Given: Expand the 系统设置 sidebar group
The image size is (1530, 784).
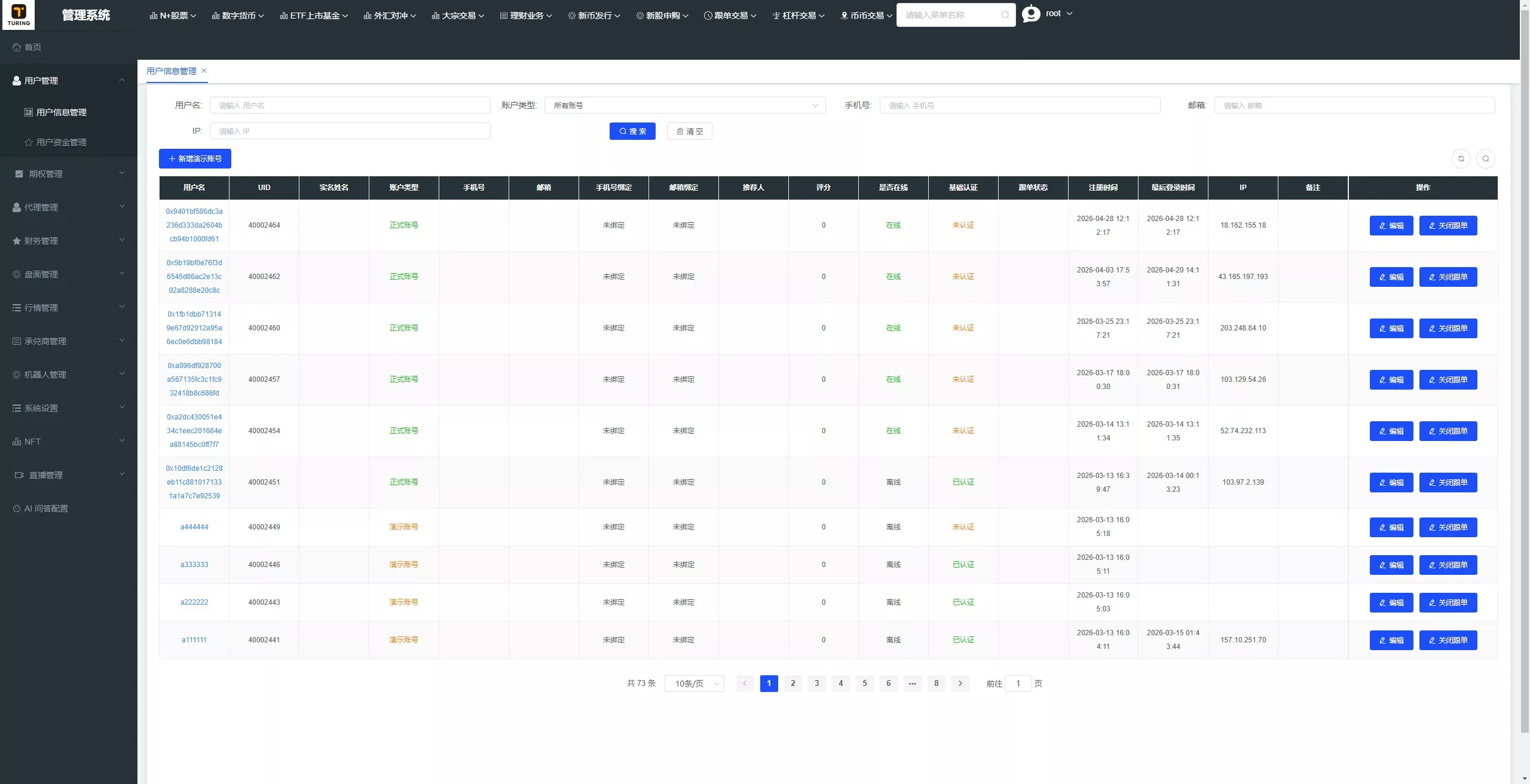Looking at the screenshot, I should 69,408.
